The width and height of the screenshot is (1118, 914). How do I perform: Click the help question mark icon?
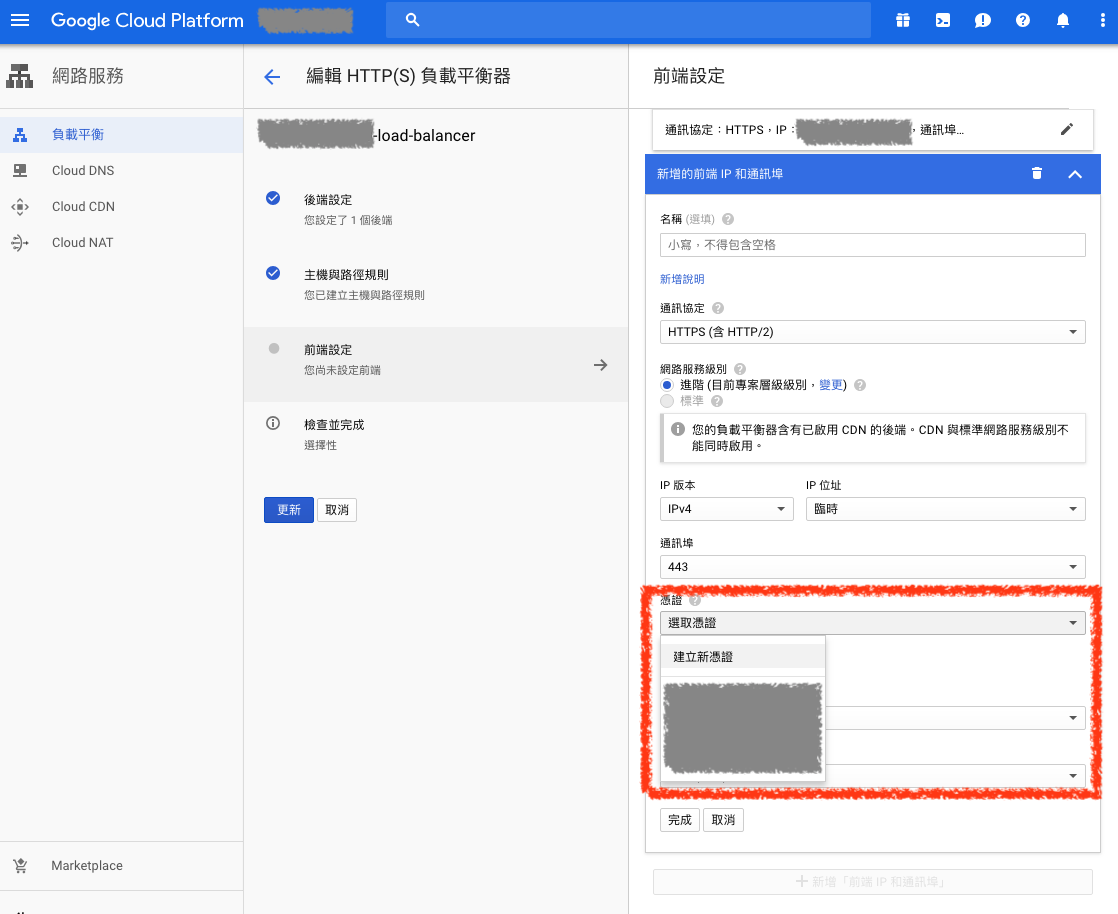click(1023, 20)
